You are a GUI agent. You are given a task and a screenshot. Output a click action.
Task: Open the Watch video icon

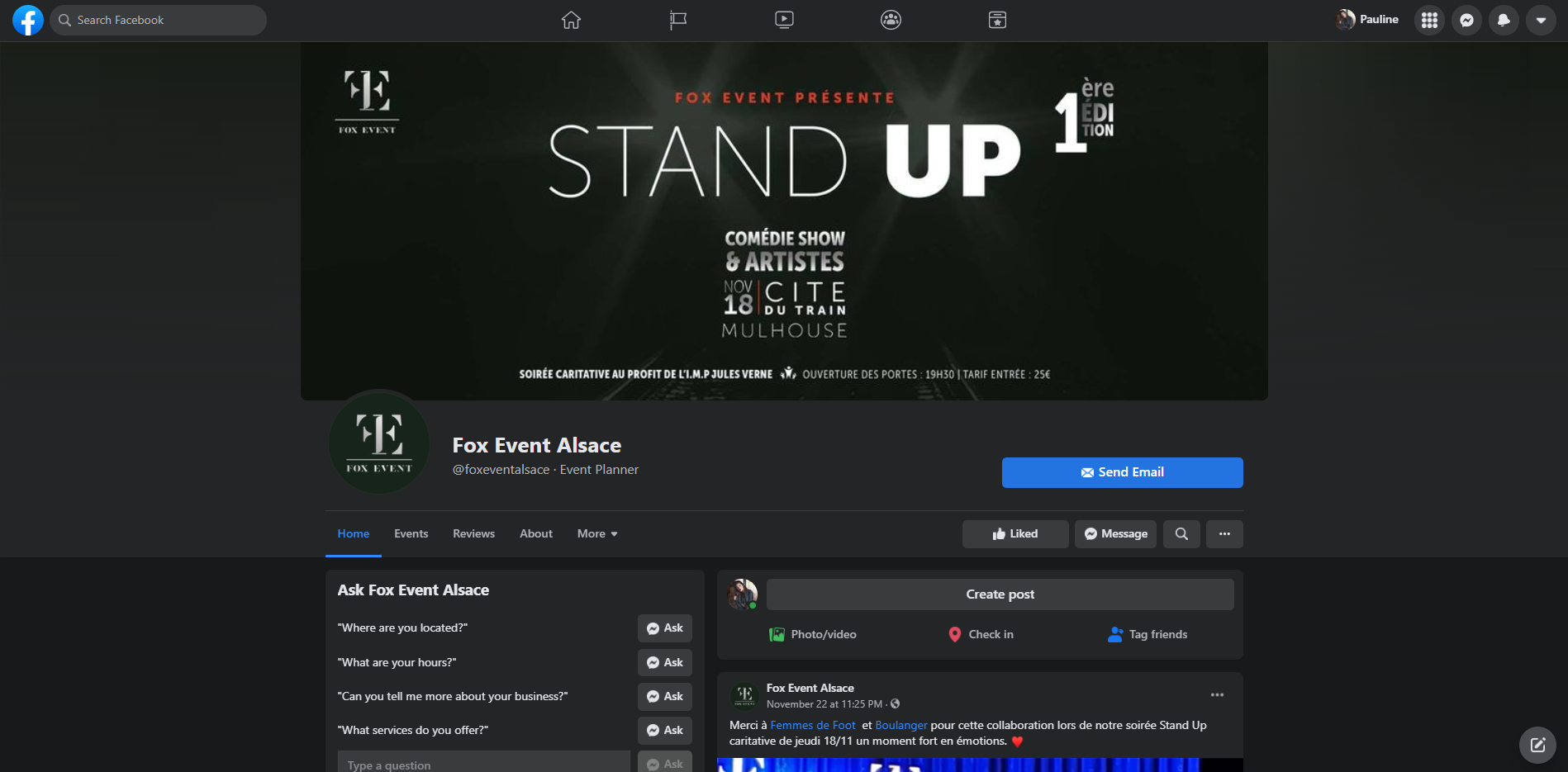click(785, 20)
